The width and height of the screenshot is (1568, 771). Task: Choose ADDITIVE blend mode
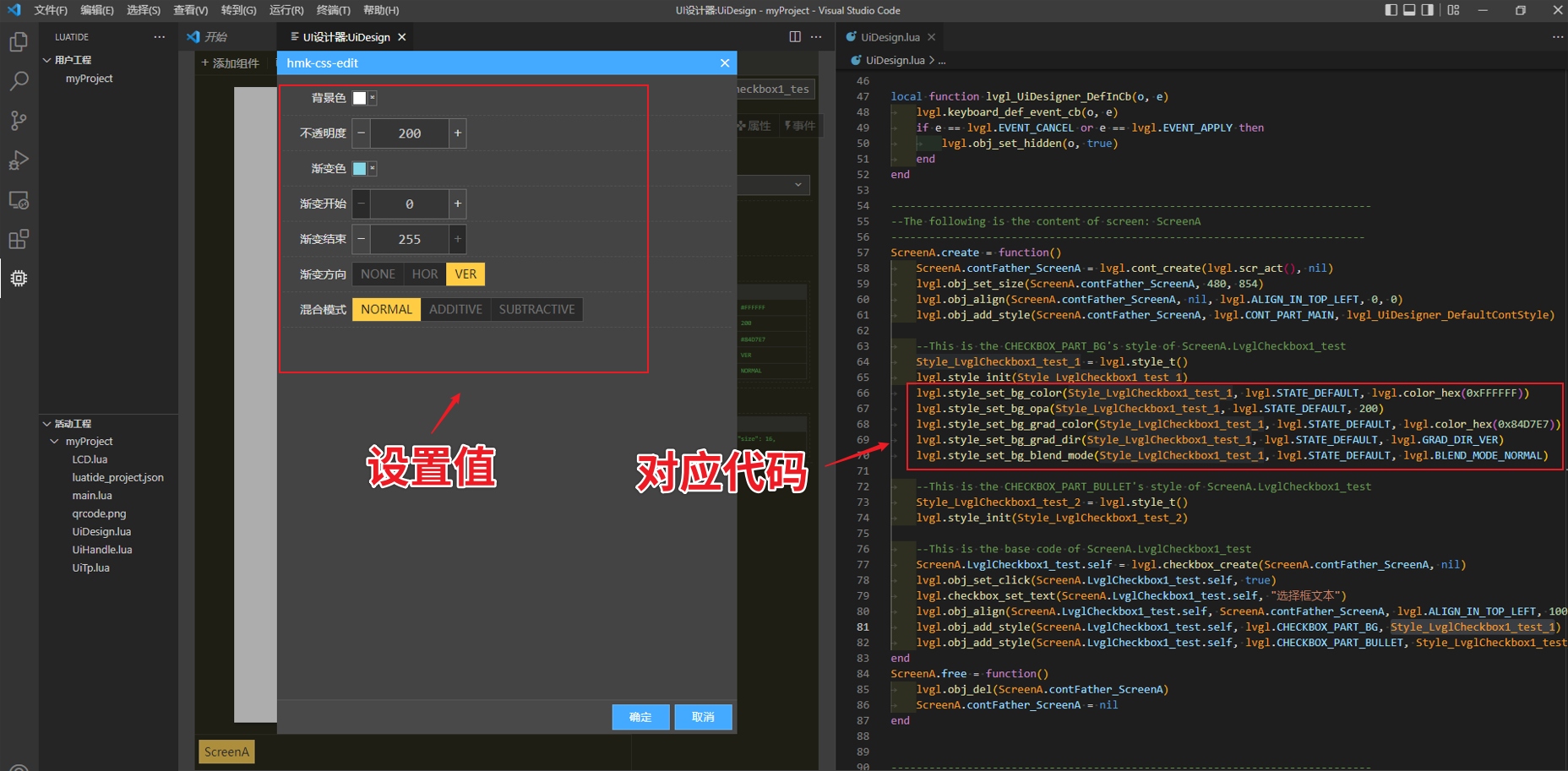tap(455, 310)
